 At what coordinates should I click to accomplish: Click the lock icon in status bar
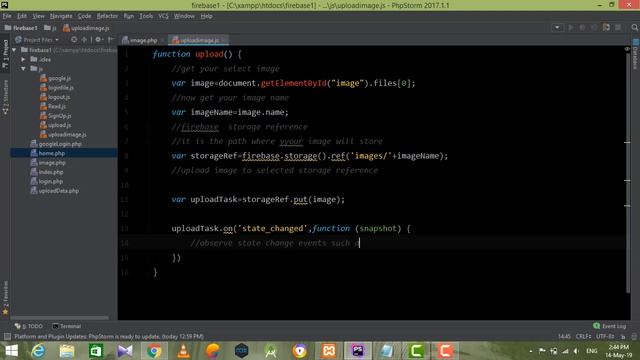click(623, 336)
